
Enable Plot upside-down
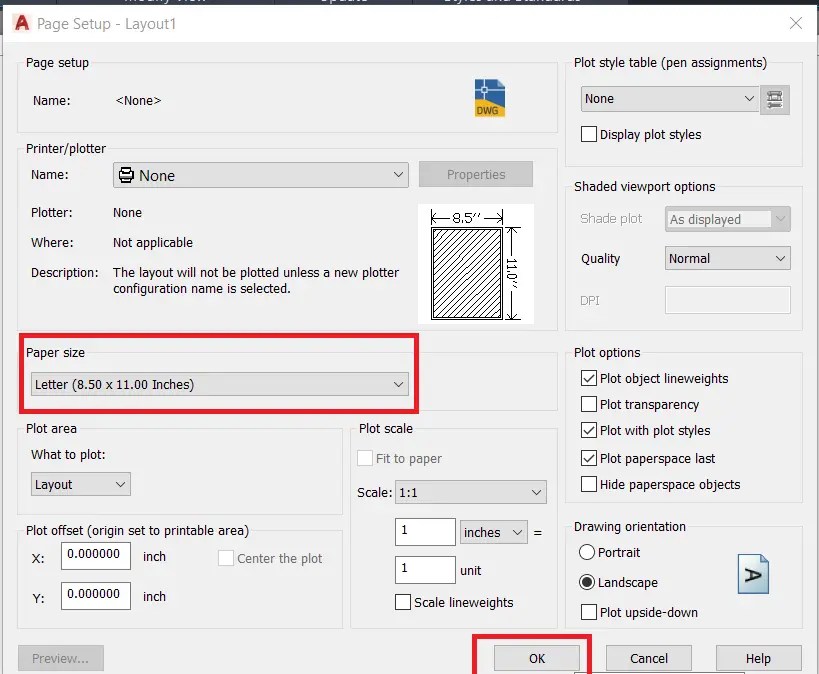(x=589, y=612)
